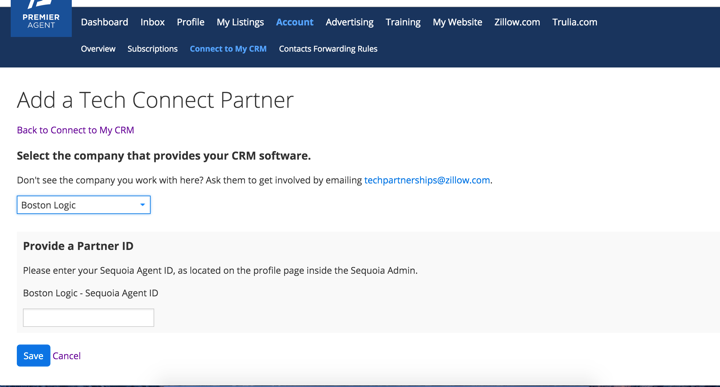Image resolution: width=720 pixels, height=387 pixels.
Task: Focus the Sequoia Agent ID input field
Action: 89,318
